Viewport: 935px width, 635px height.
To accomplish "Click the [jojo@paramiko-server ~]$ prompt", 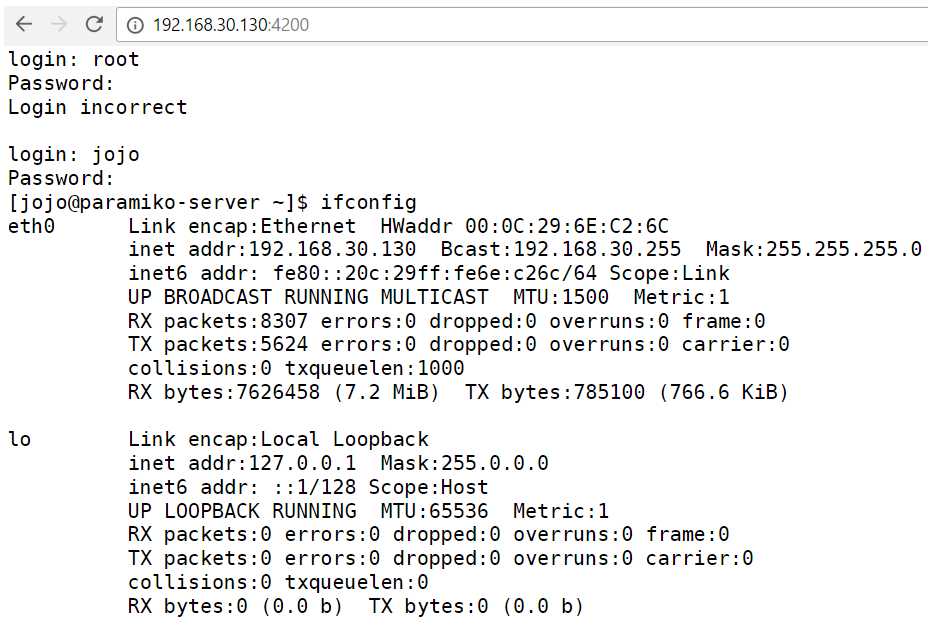I will 158,203.
